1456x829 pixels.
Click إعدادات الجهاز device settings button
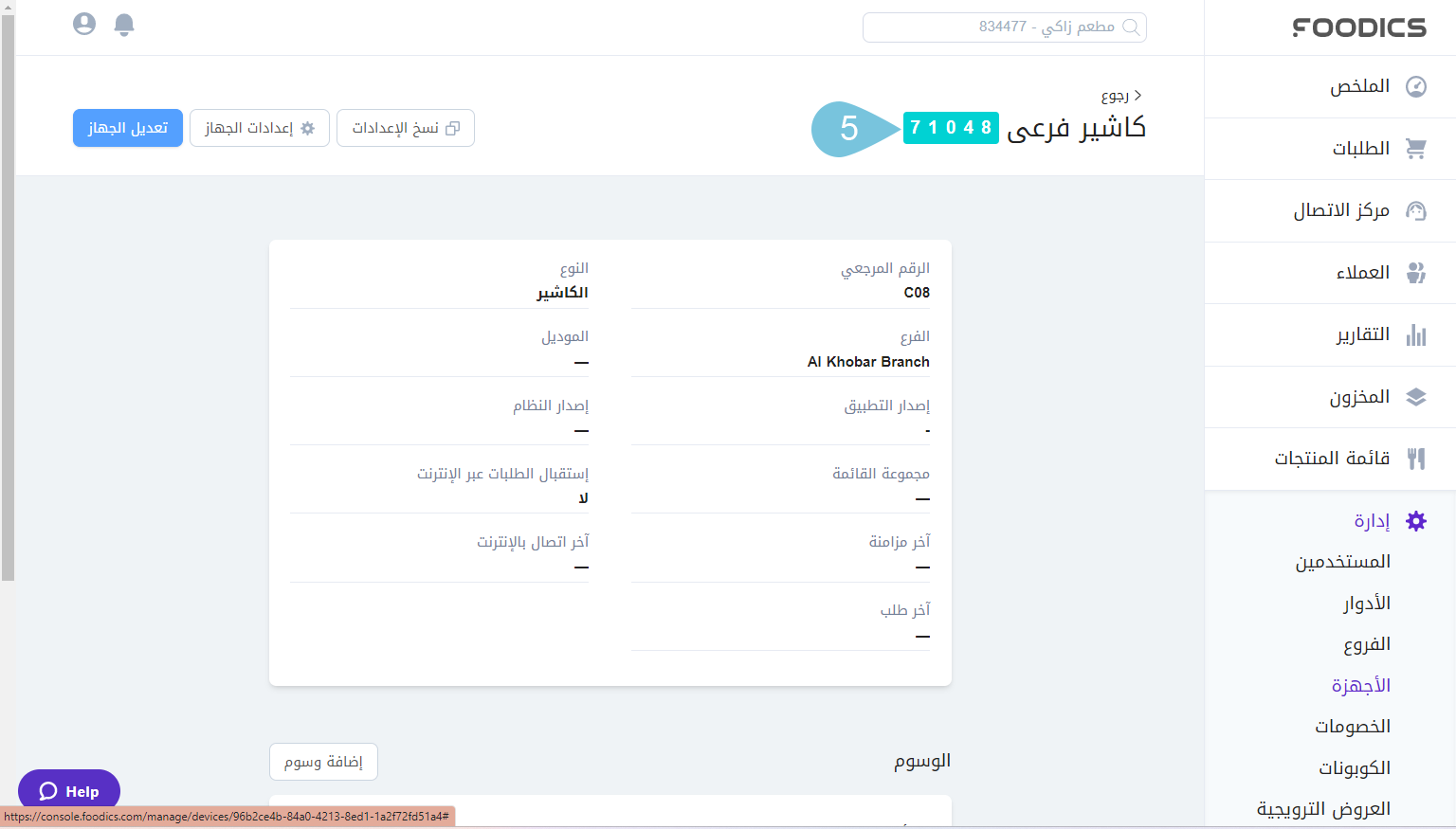tap(259, 128)
